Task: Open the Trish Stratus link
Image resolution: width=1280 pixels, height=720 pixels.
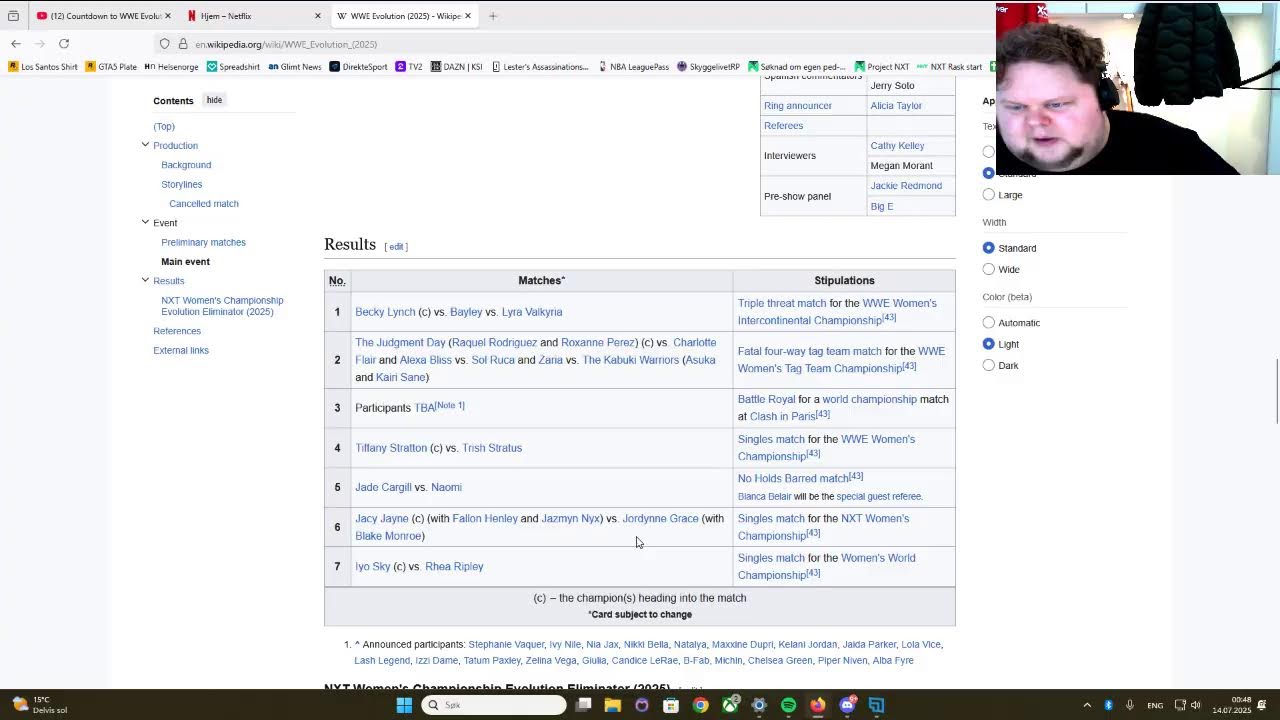Action: [492, 448]
